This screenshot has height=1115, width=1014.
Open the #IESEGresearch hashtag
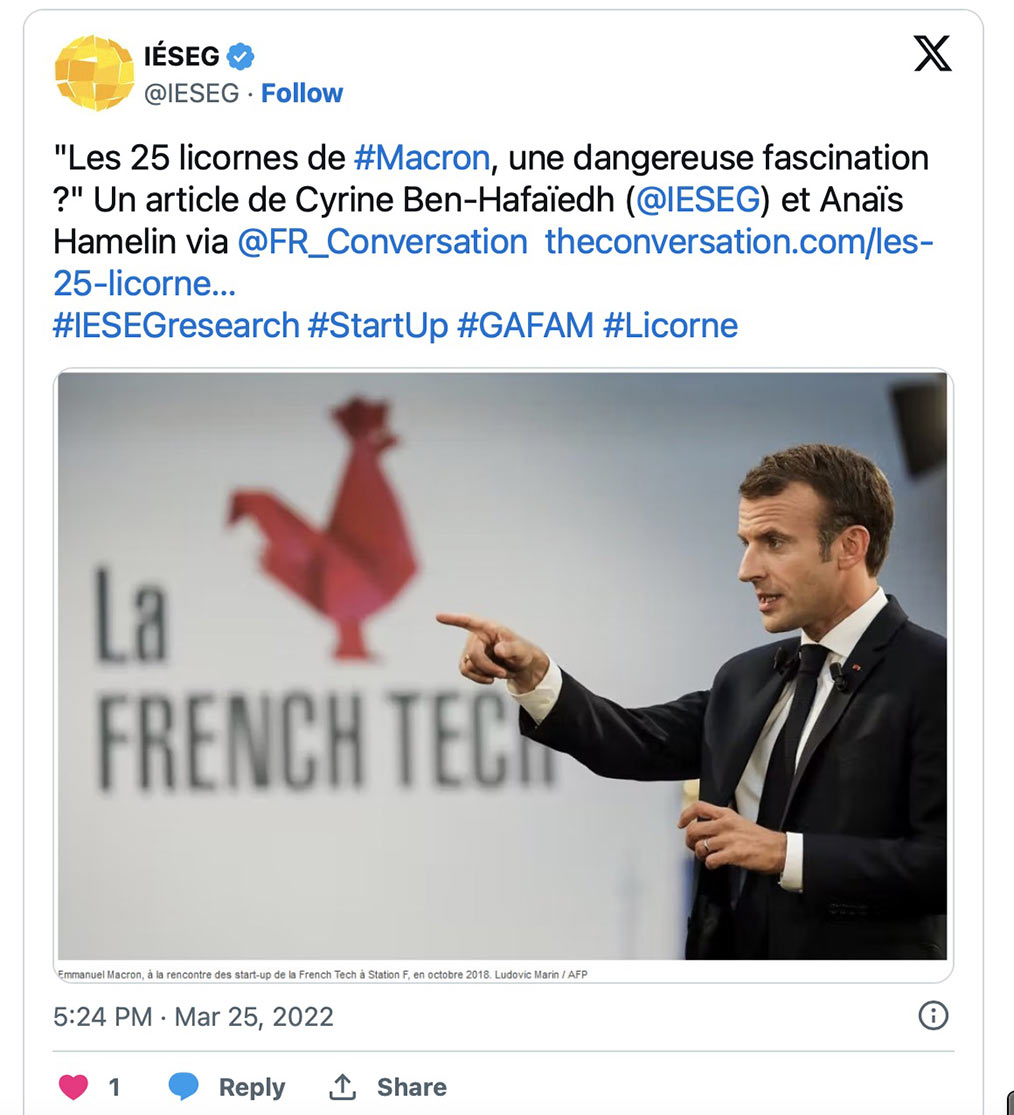click(176, 326)
